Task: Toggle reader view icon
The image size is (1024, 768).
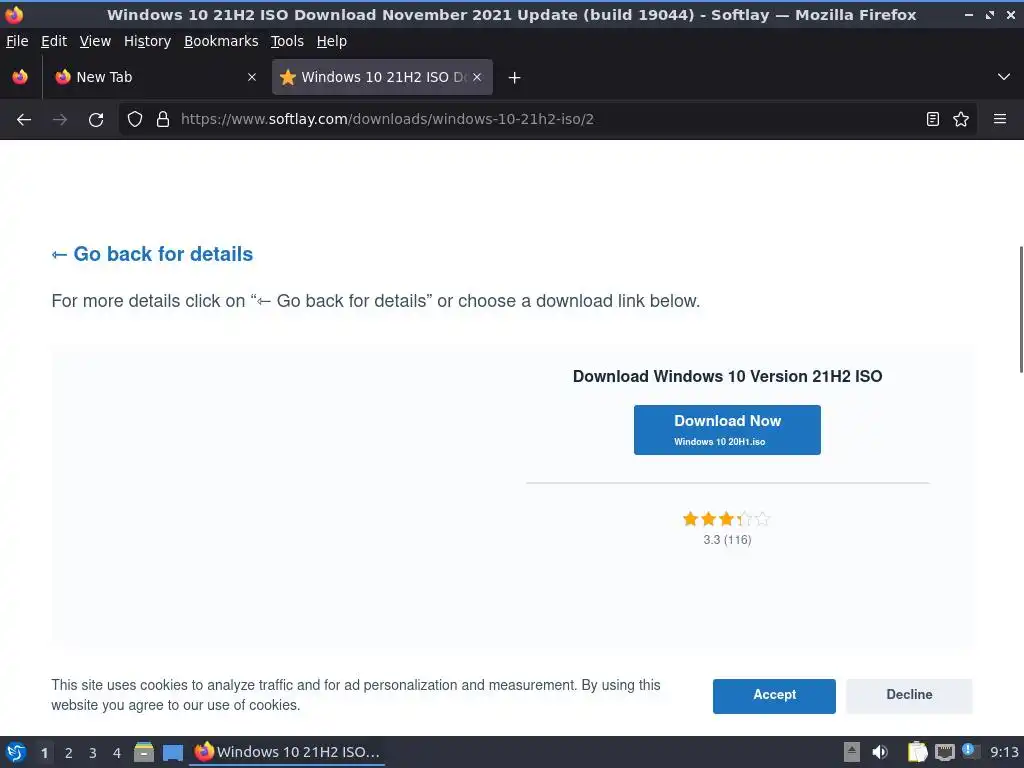Action: (x=933, y=120)
